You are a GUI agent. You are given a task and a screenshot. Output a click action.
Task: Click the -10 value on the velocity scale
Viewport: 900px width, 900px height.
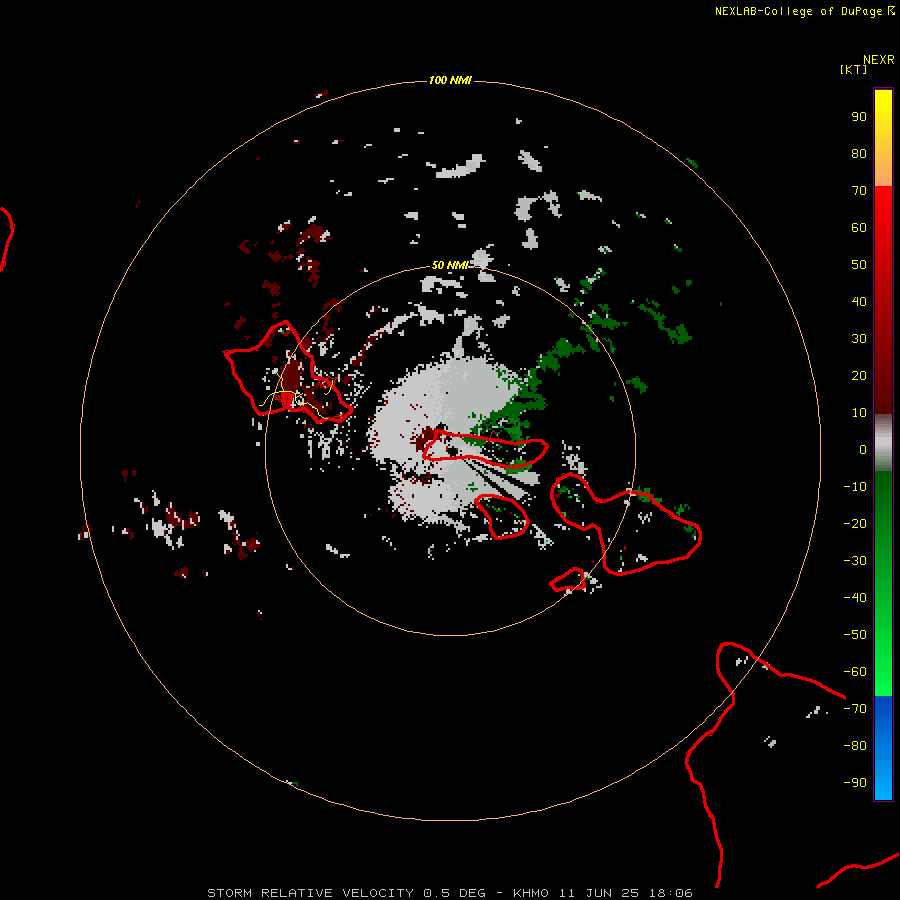[855, 487]
